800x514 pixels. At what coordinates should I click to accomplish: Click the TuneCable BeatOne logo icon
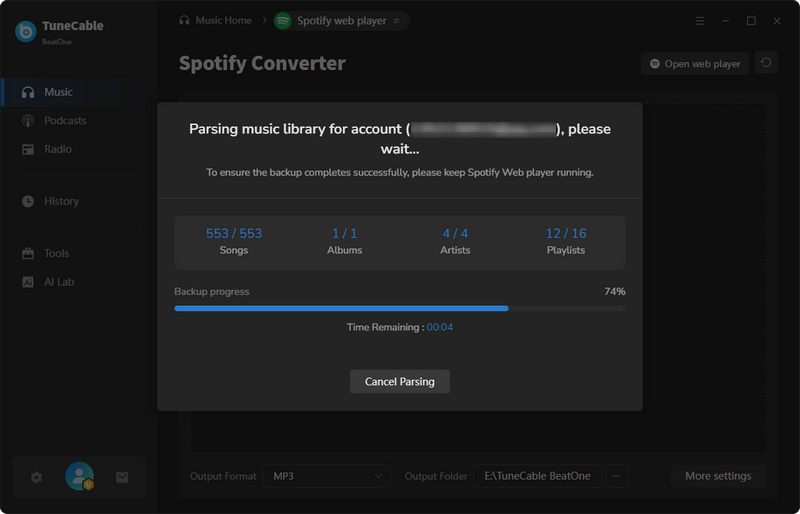pyautogui.click(x=26, y=32)
